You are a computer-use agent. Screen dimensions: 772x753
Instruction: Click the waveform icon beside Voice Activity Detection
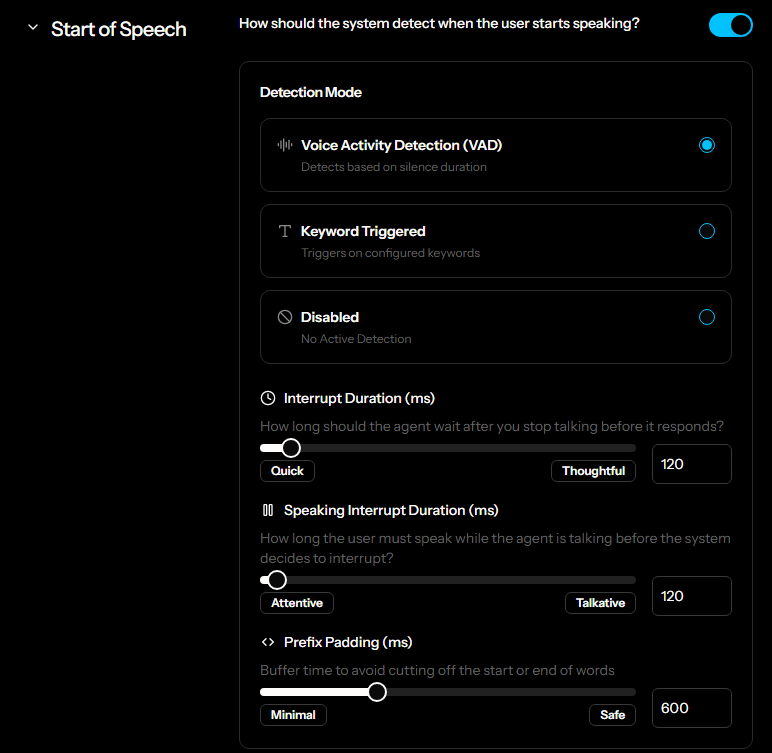click(x=285, y=145)
